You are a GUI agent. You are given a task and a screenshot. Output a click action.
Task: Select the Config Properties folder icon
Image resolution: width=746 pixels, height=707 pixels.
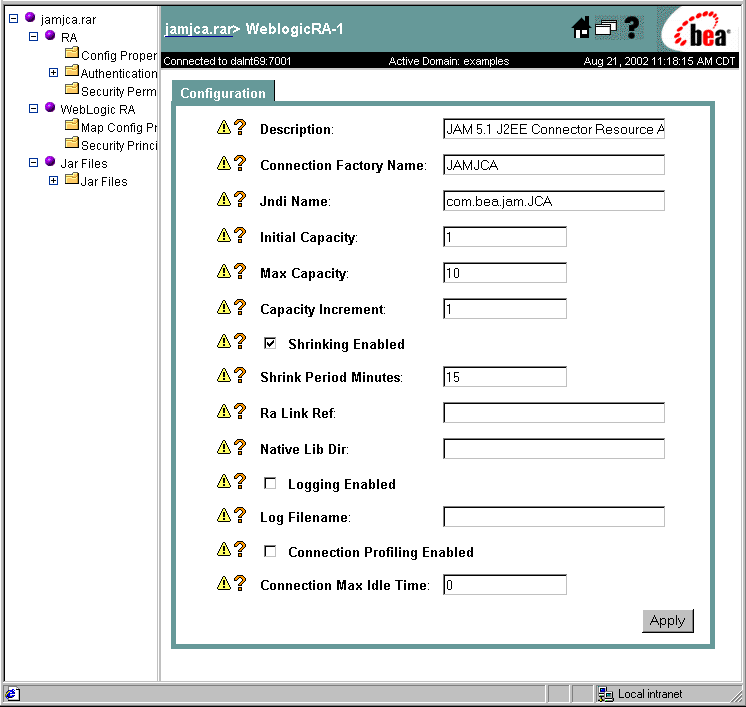tap(72, 53)
